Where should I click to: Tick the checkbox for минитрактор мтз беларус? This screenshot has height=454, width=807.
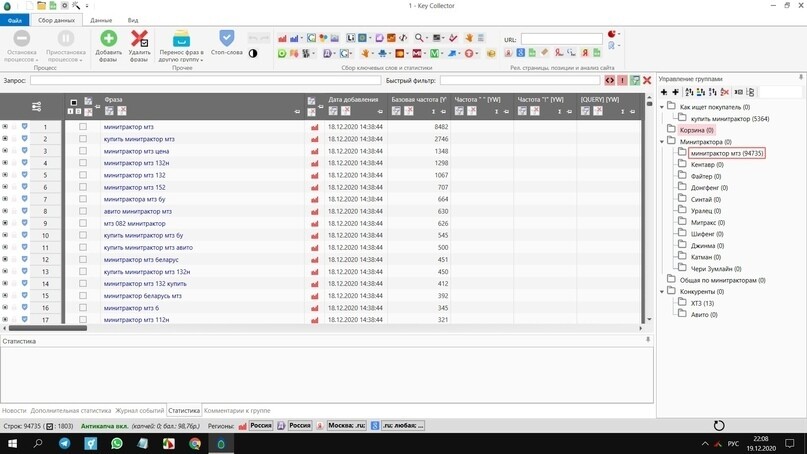click(83, 259)
